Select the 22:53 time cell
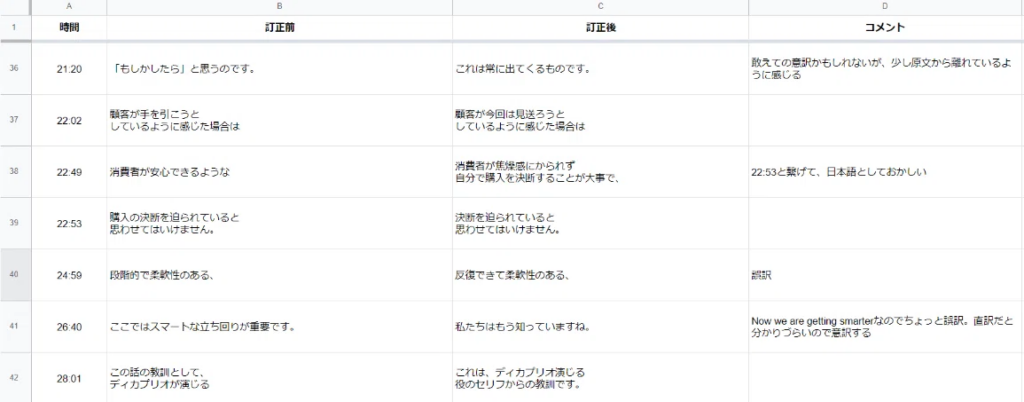Viewport: 1024px width, 402px height. click(69, 223)
